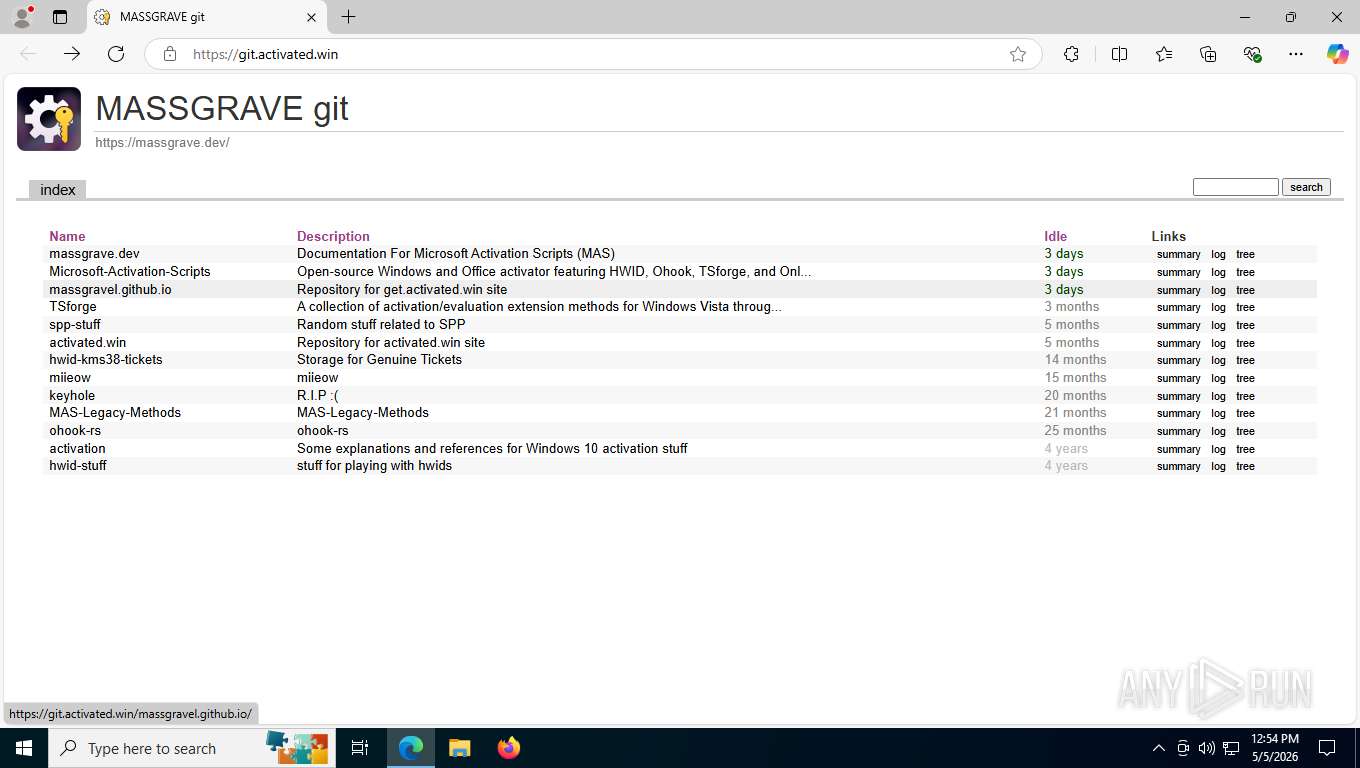Viewport: 1360px width, 768px height.
Task: Open log for hwid-kms38-tickets row
Action: tap(1218, 360)
